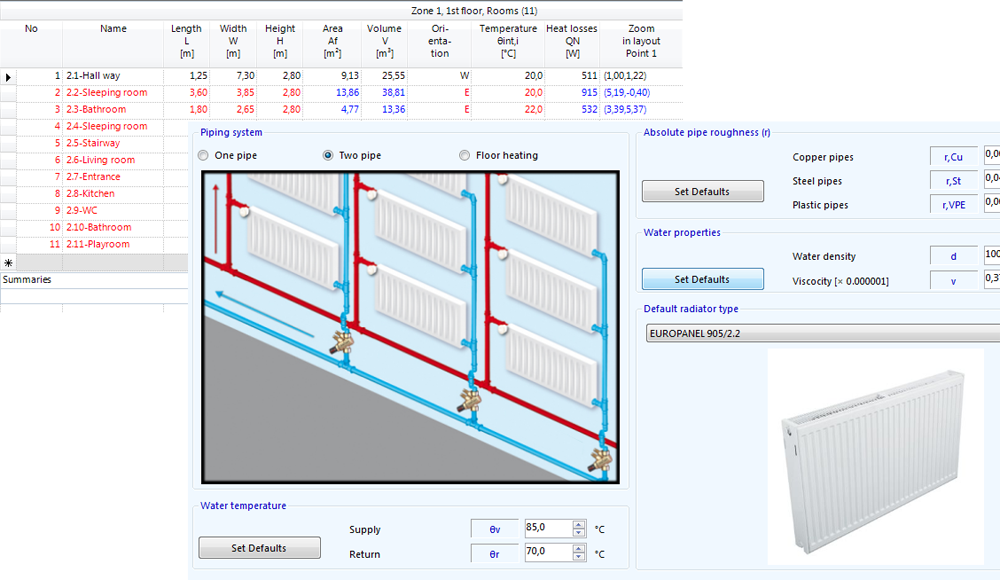Screen dimensions: 1000x580
Task: Click the r,Cu copper pipe roughness symbol button
Action: point(952,156)
